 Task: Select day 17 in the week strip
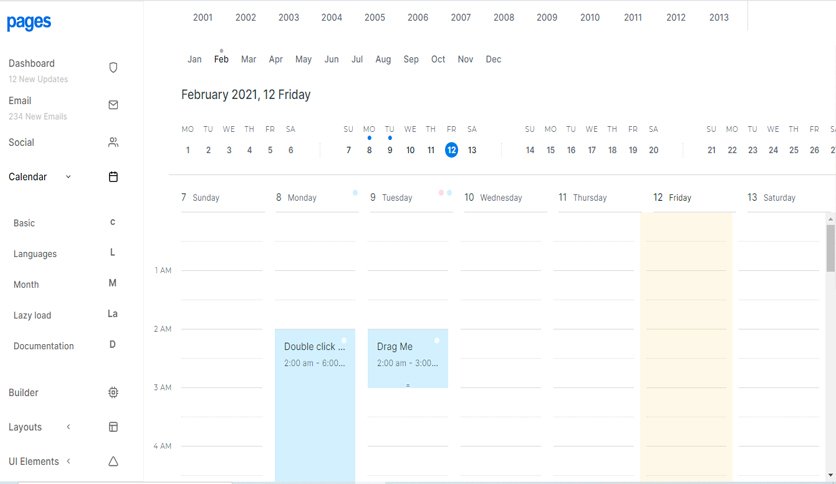point(592,150)
